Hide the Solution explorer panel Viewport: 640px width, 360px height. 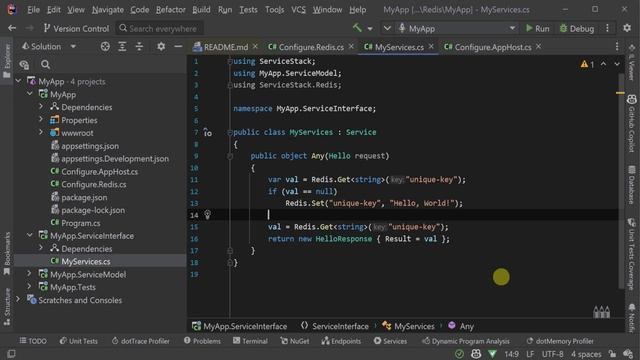[178, 47]
